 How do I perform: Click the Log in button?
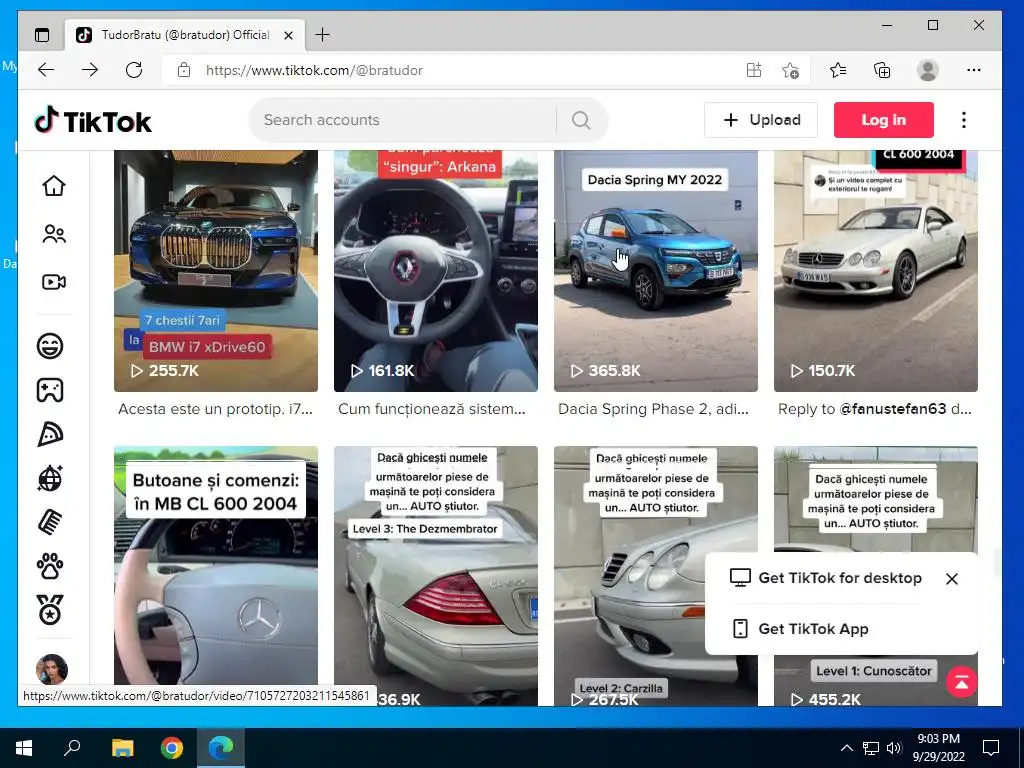coord(884,120)
